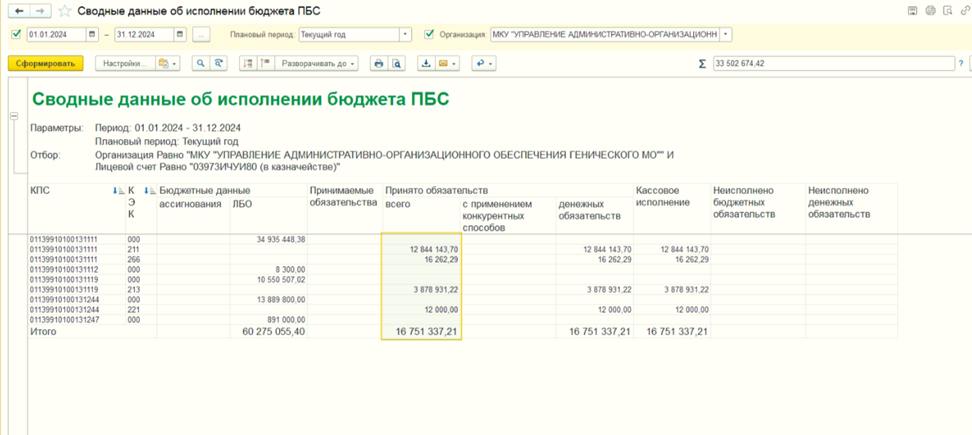Open Плановый период dropdown arrow
The image size is (972, 435).
pos(405,35)
